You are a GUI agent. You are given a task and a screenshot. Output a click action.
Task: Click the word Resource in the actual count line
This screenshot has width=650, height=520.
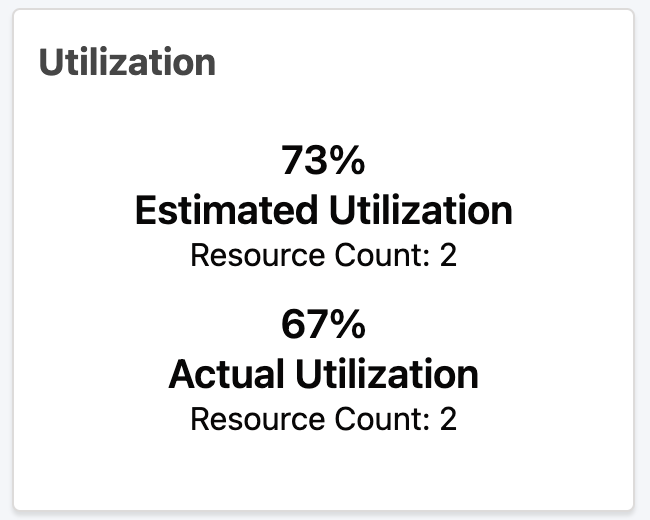(258, 419)
